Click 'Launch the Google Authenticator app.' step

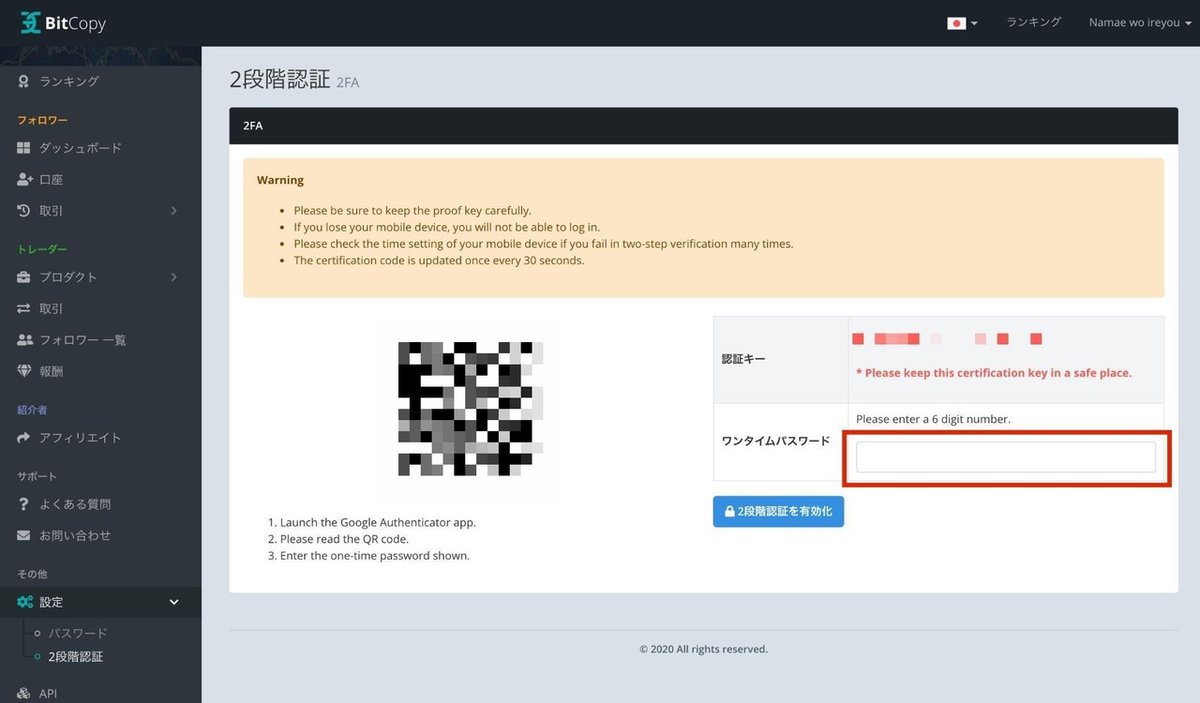pyautogui.click(x=378, y=523)
